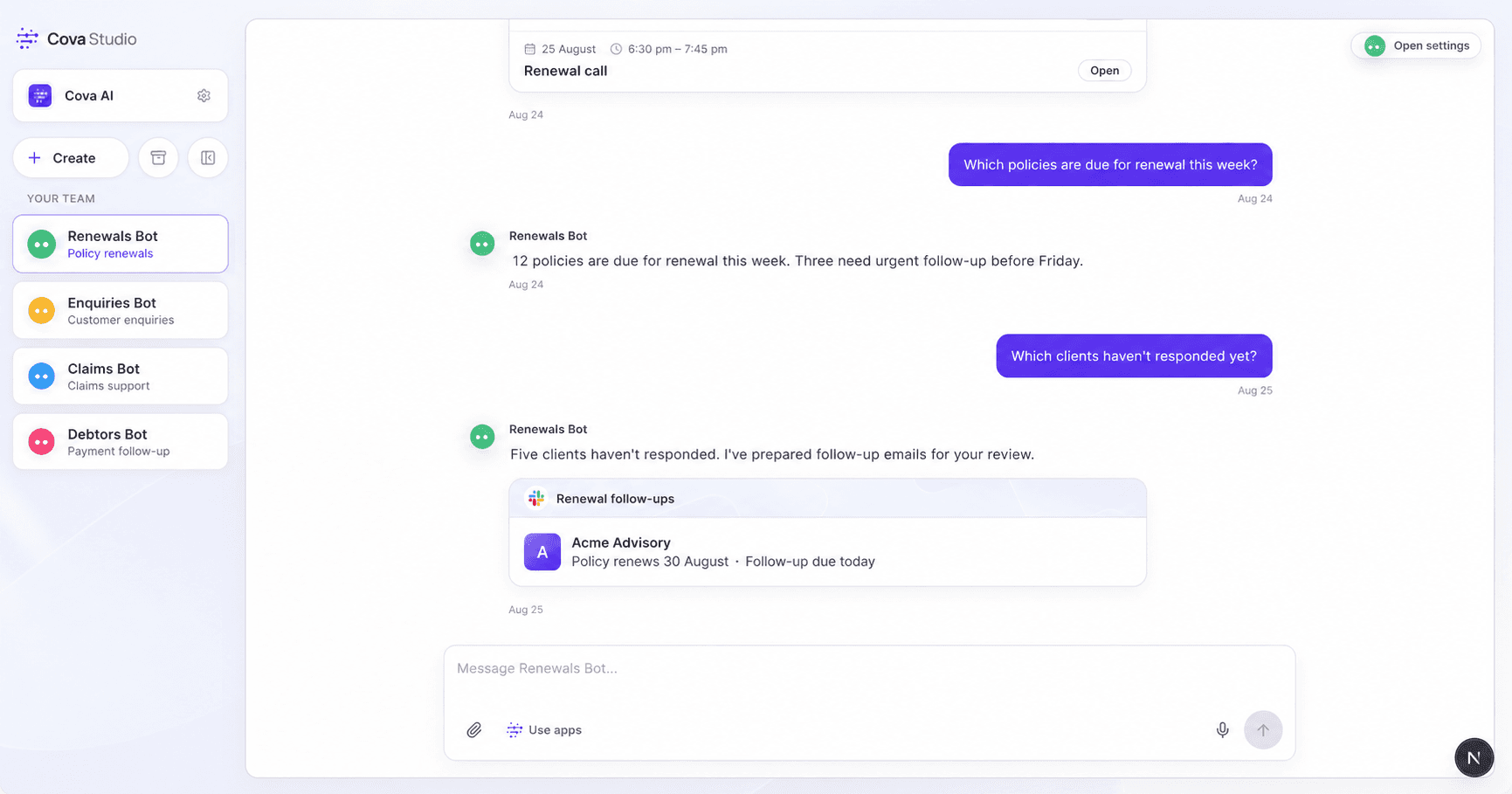Open the round N avatar button
The image size is (1512, 794).
point(1474,757)
